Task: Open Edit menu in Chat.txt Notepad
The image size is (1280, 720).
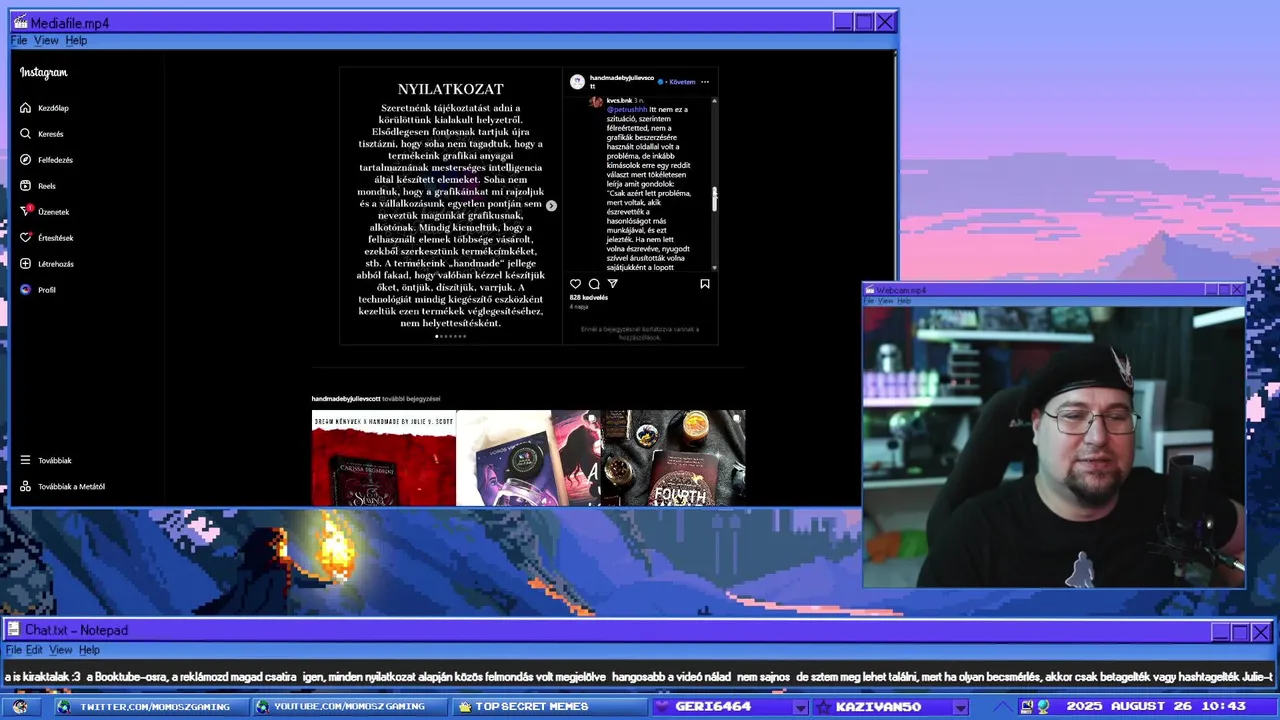Action: point(34,650)
